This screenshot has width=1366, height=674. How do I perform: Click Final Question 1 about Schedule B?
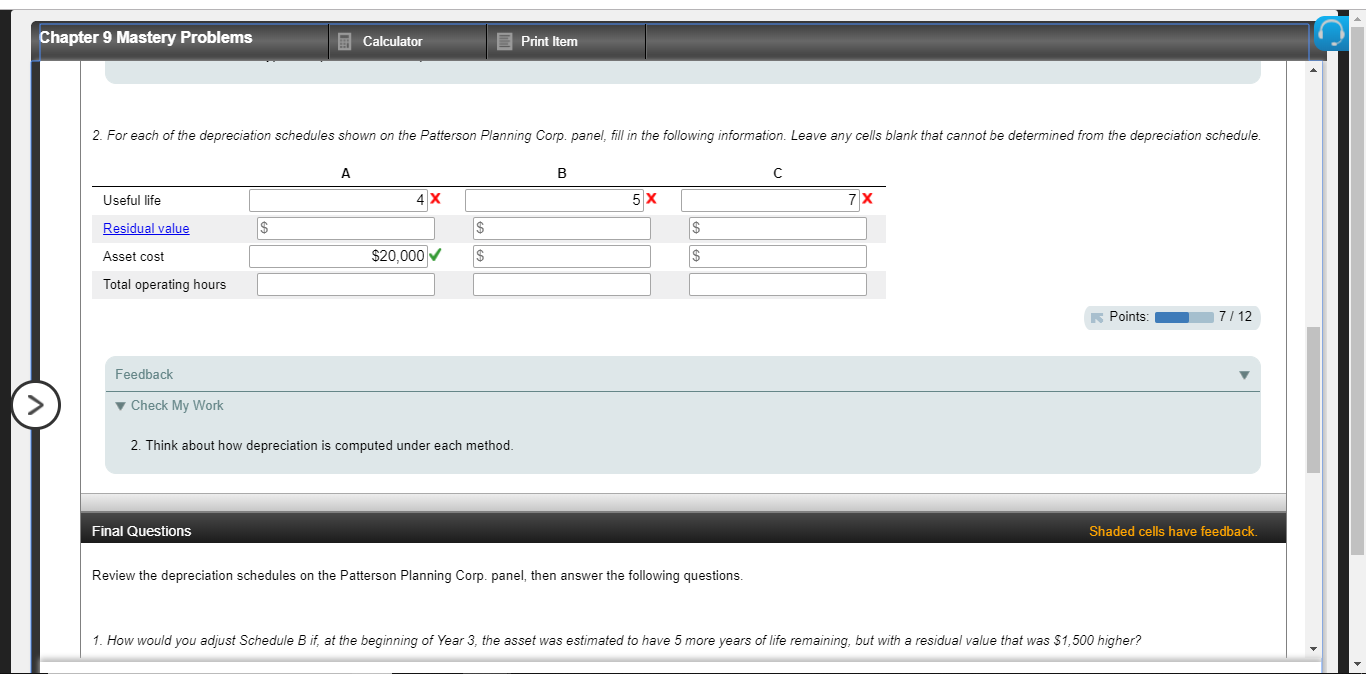[616, 640]
